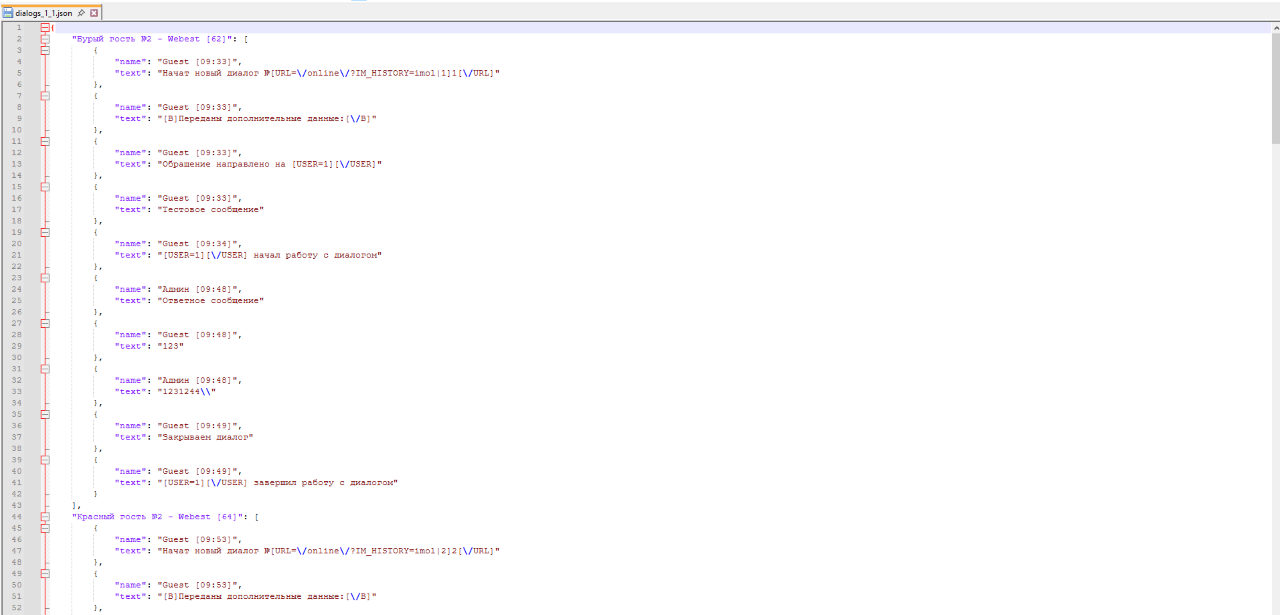This screenshot has width=1280, height=615.
Task: Switch to the dialogs_1_1.json tab
Action: (x=44, y=13)
